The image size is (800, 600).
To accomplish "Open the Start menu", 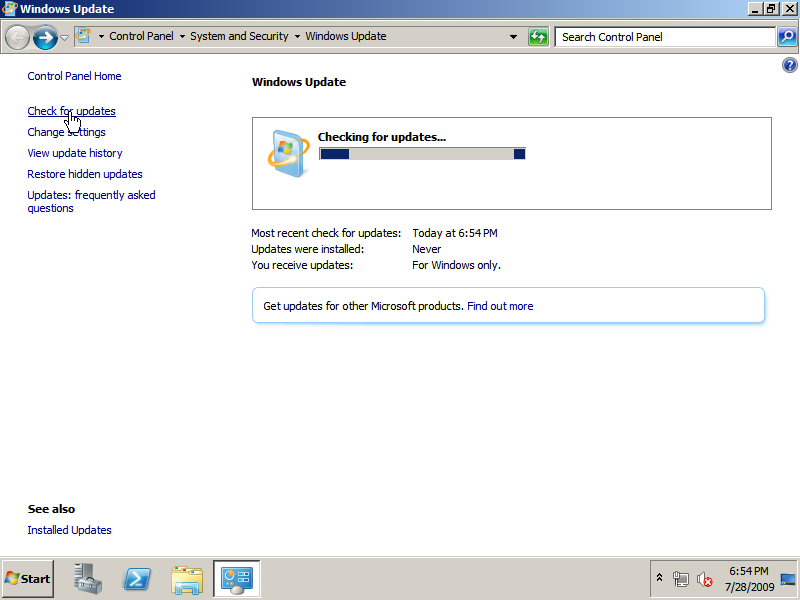I will pyautogui.click(x=28, y=579).
